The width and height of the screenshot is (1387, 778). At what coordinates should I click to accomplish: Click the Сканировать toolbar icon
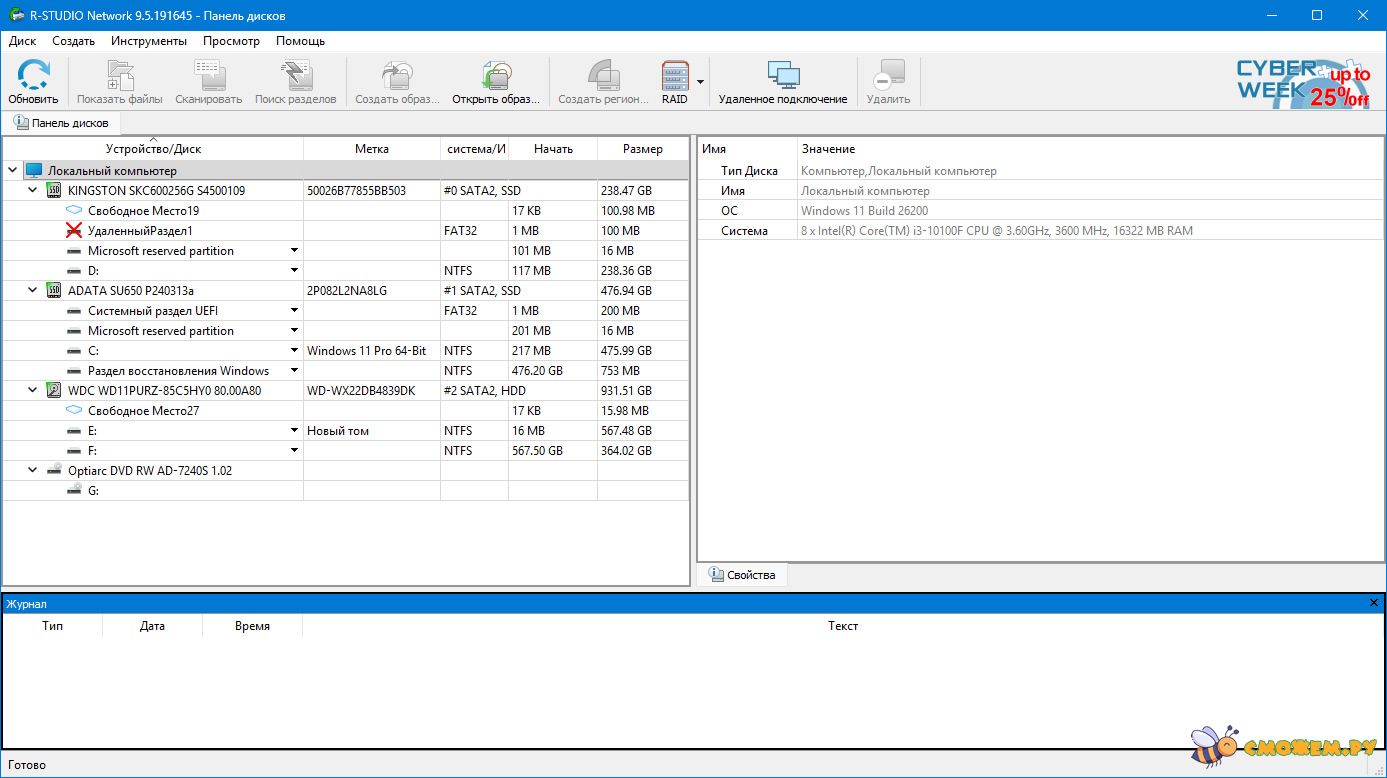point(208,81)
